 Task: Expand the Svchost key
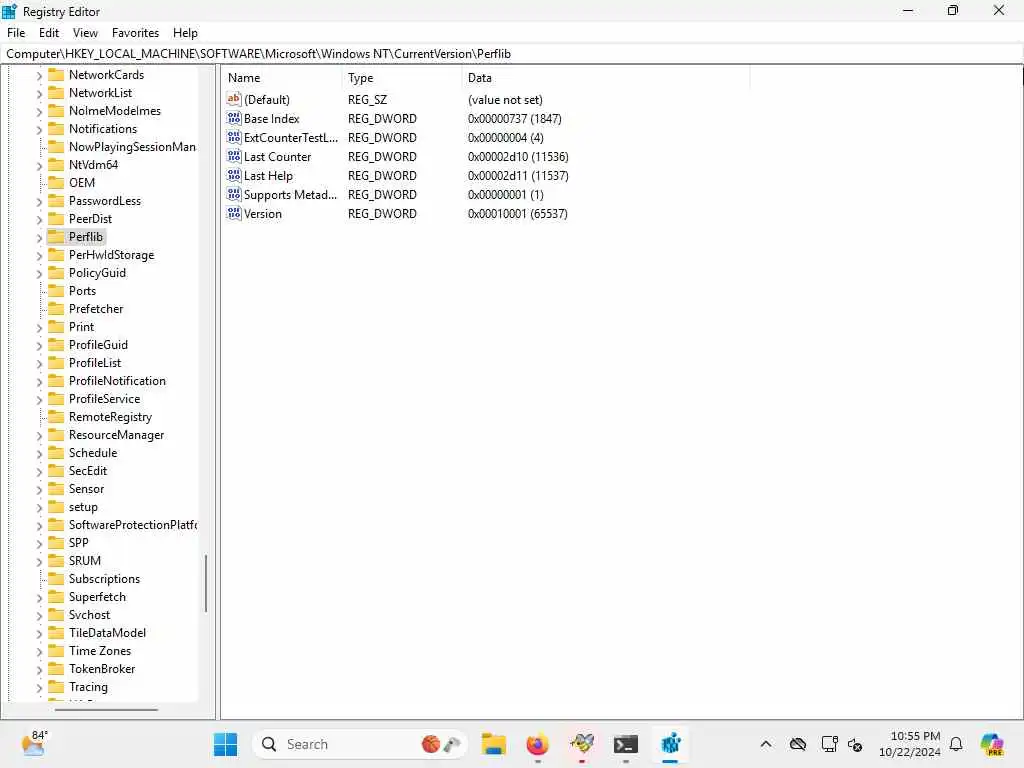point(39,616)
